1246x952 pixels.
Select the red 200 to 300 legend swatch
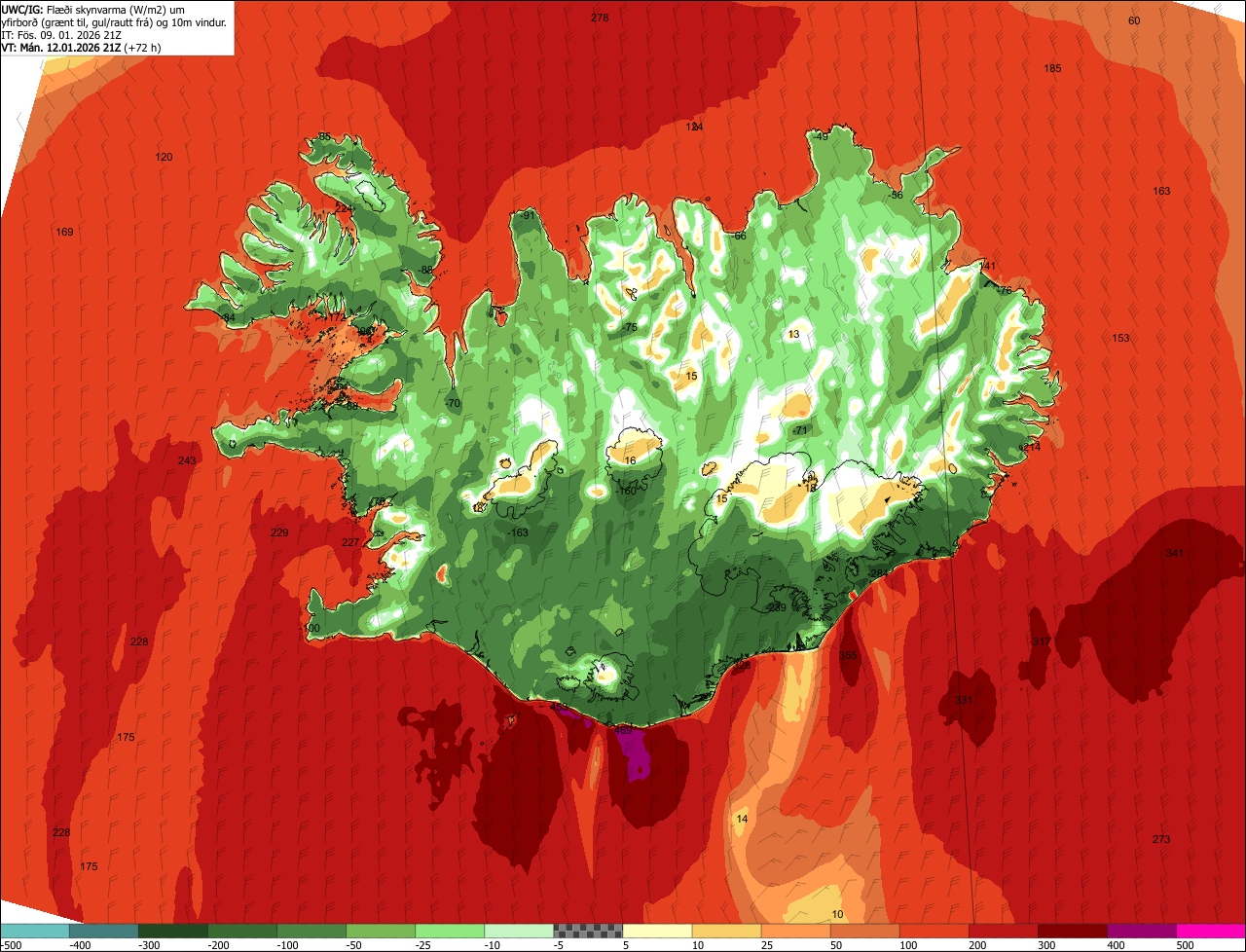pyautogui.click(x=1003, y=931)
